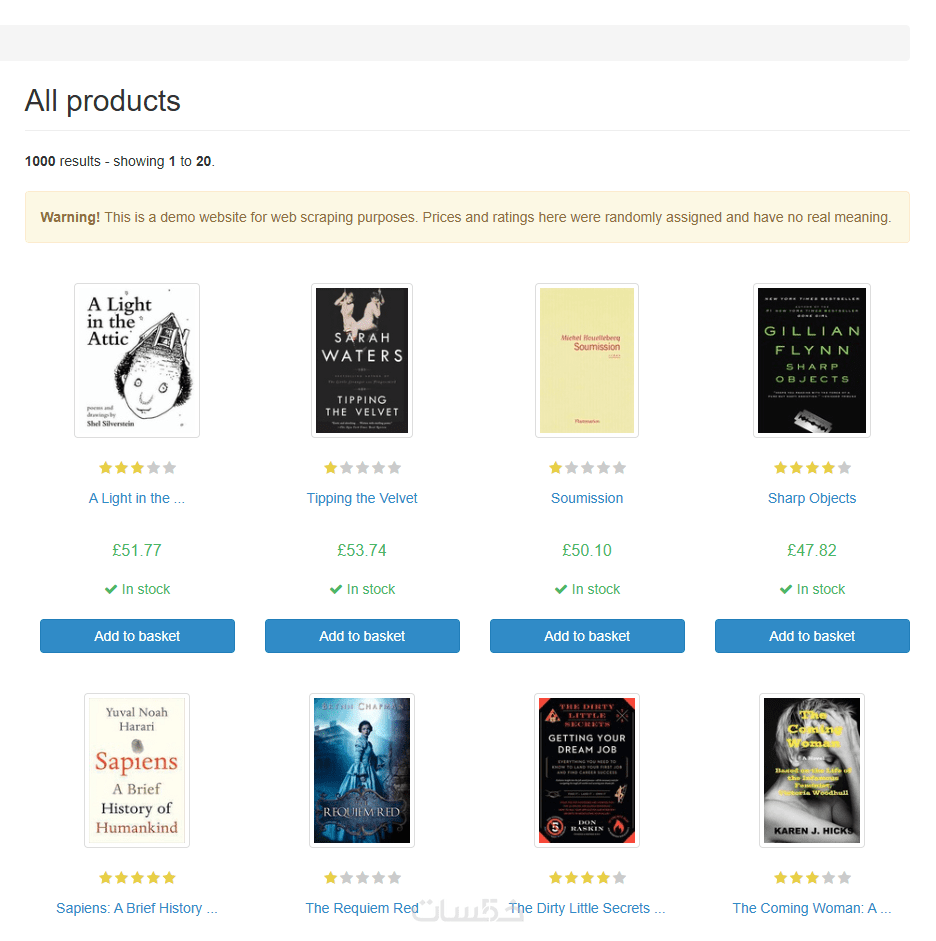
Task: Click the Sharp Objects book cover
Action: 812,360
